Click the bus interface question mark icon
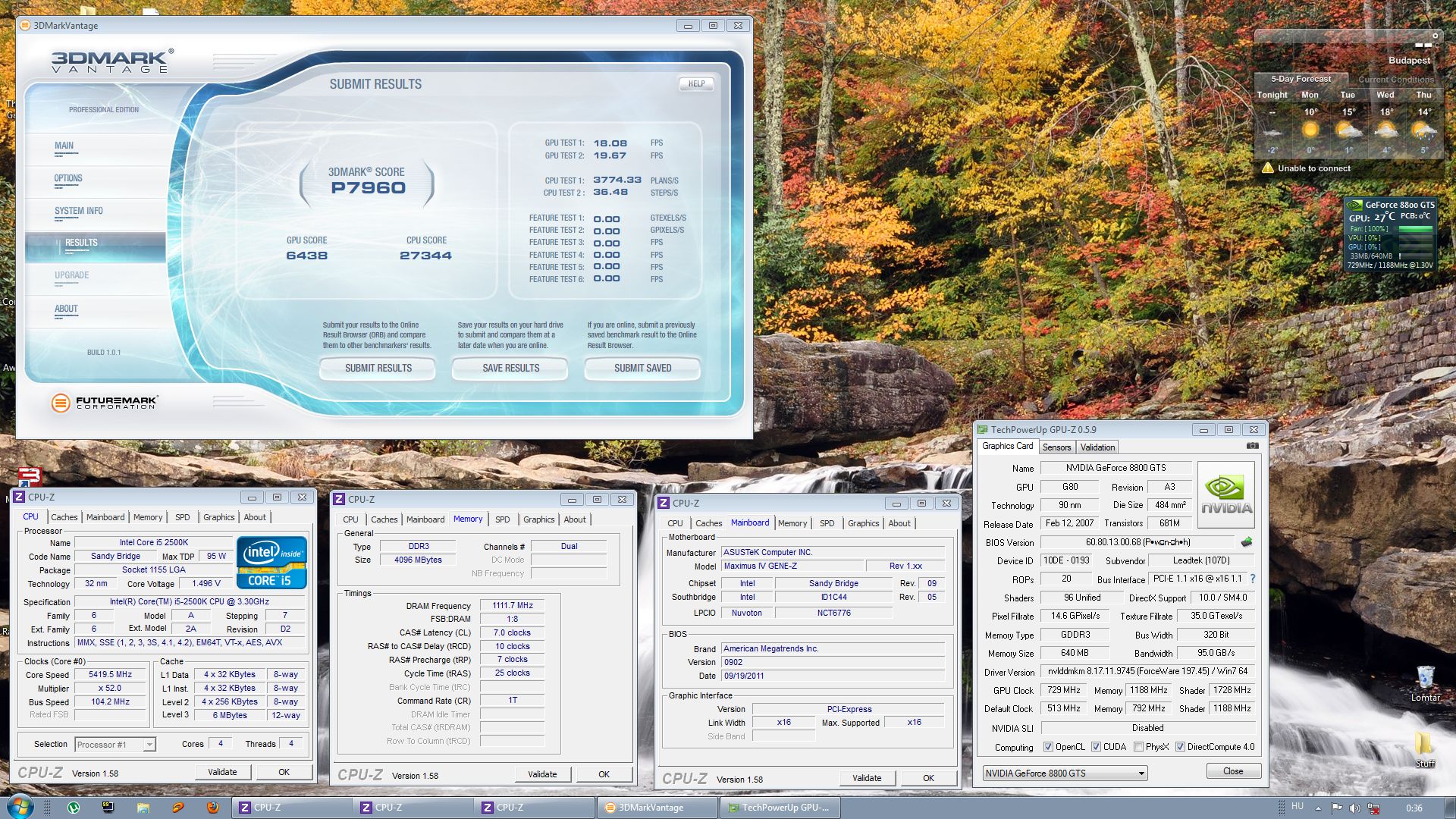Image resolution: width=1456 pixels, height=819 pixels. pyautogui.click(x=1252, y=579)
